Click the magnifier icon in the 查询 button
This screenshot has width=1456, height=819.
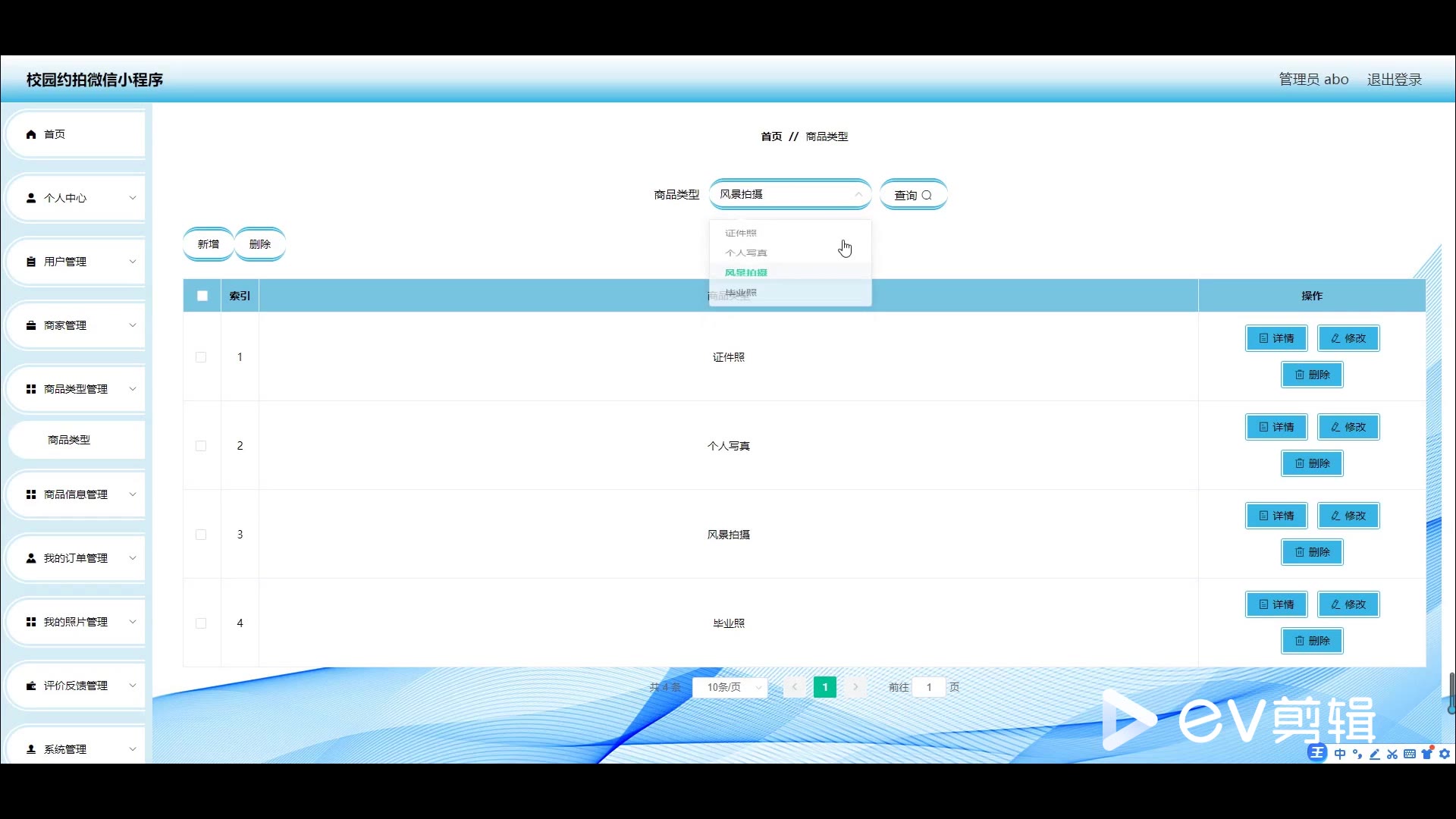[927, 195]
